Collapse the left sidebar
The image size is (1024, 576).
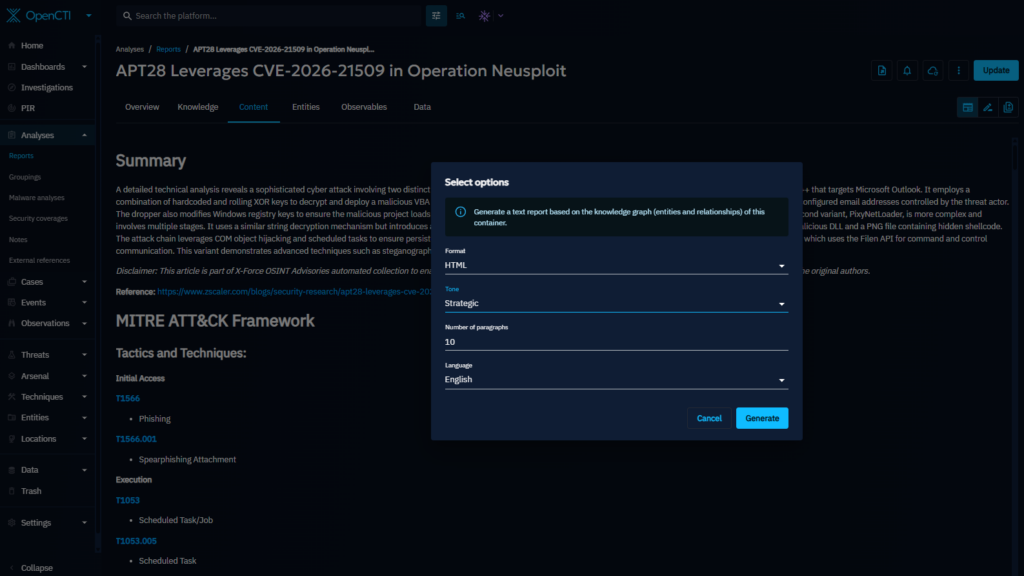37,568
